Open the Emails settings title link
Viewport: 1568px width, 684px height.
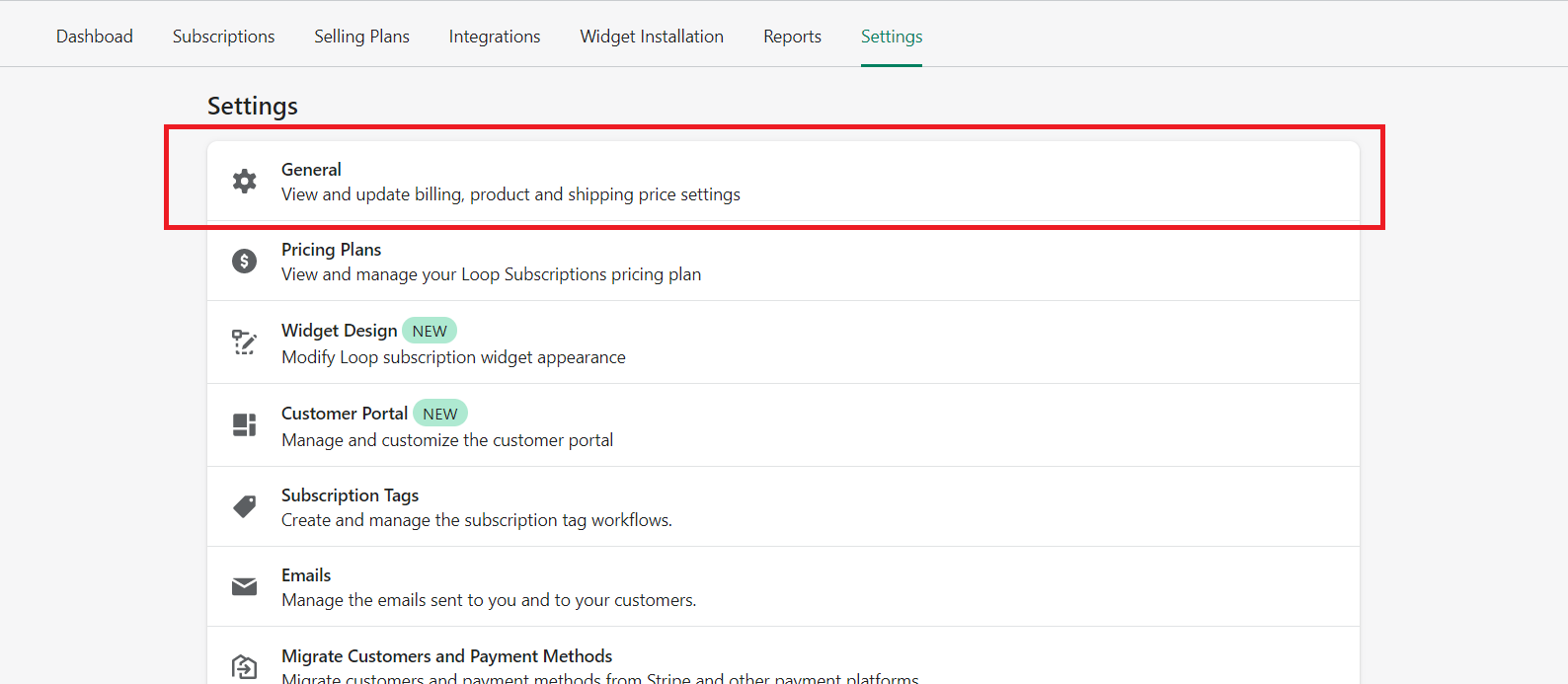(x=306, y=575)
